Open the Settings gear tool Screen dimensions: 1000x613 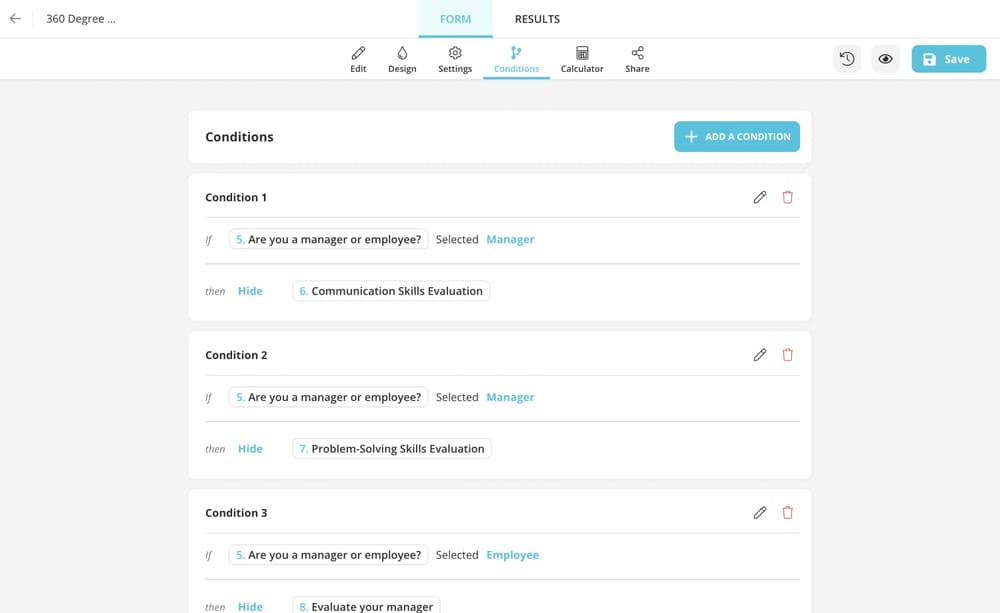455,59
